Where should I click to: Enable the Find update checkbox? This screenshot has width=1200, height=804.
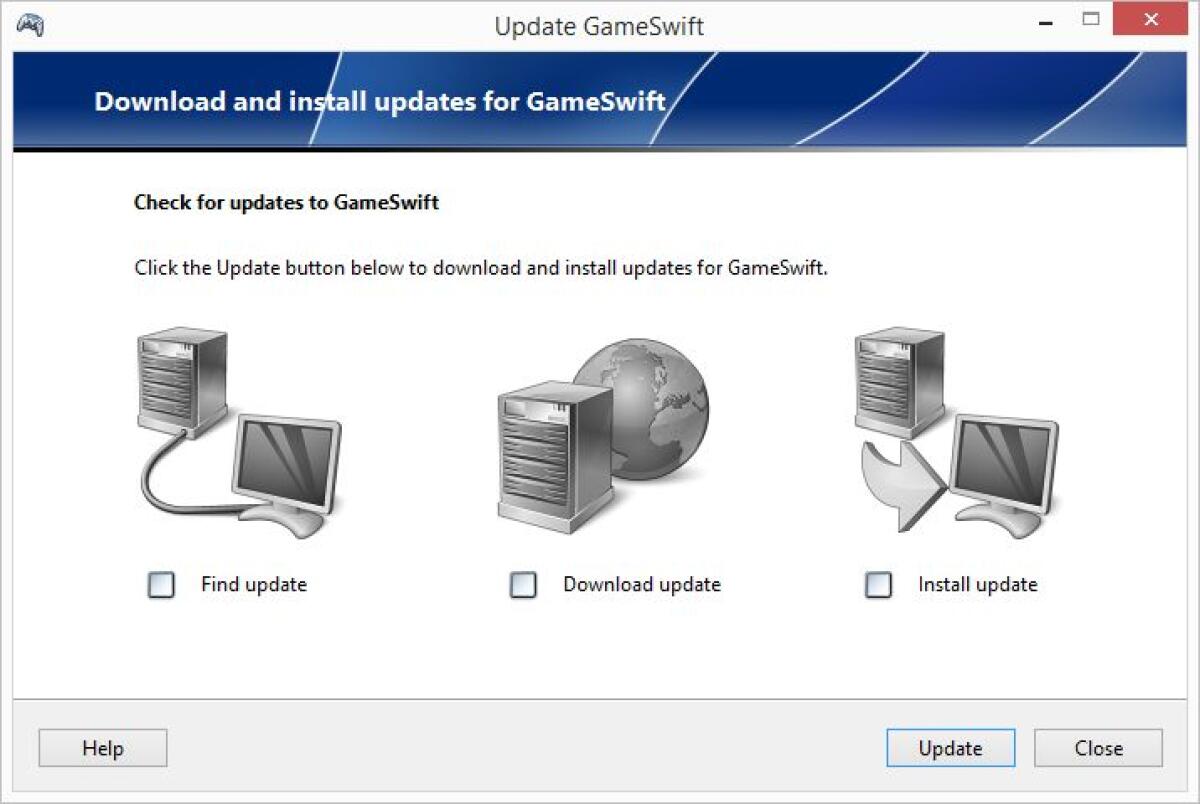click(x=160, y=585)
